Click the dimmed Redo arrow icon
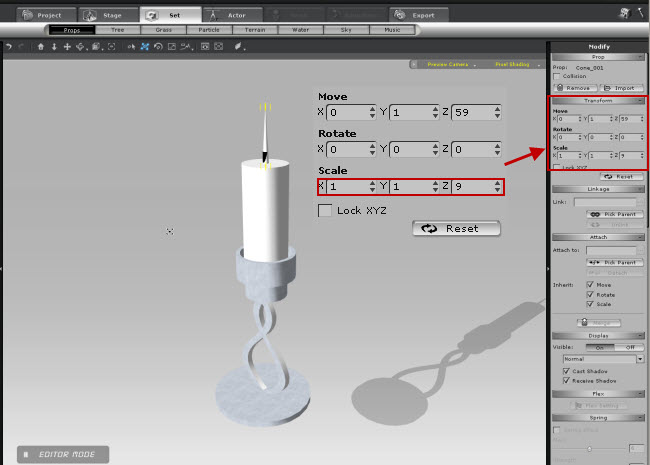This screenshot has width=650, height=465. 21,47
